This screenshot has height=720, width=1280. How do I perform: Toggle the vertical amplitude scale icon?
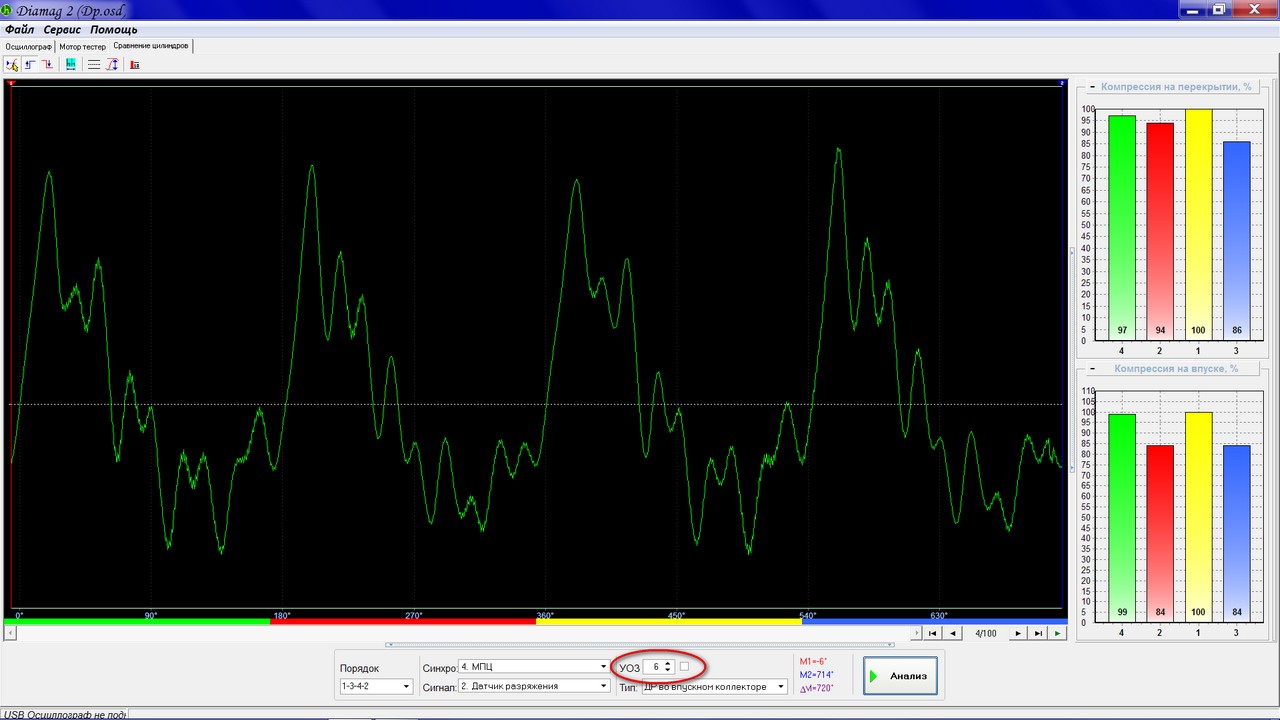[112, 64]
